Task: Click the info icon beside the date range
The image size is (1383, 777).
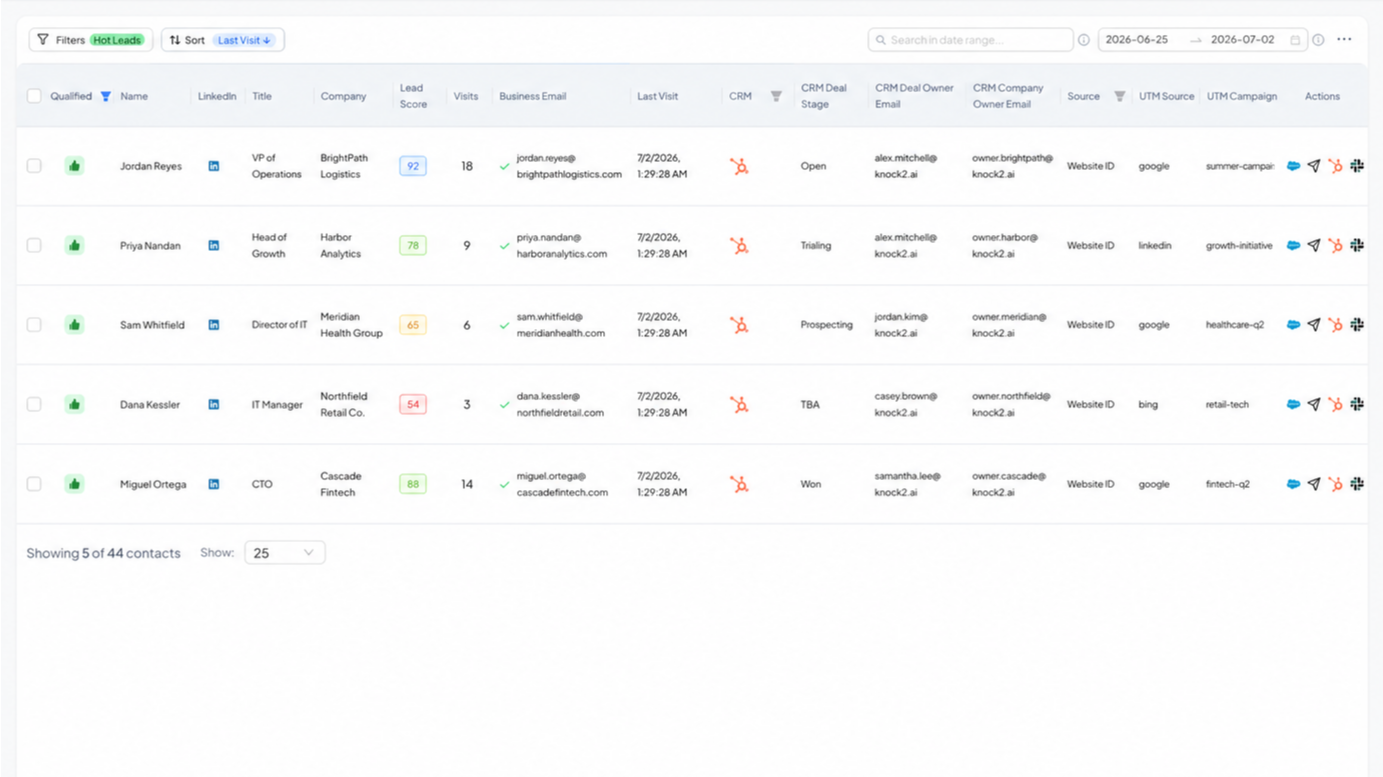Action: 1318,40
